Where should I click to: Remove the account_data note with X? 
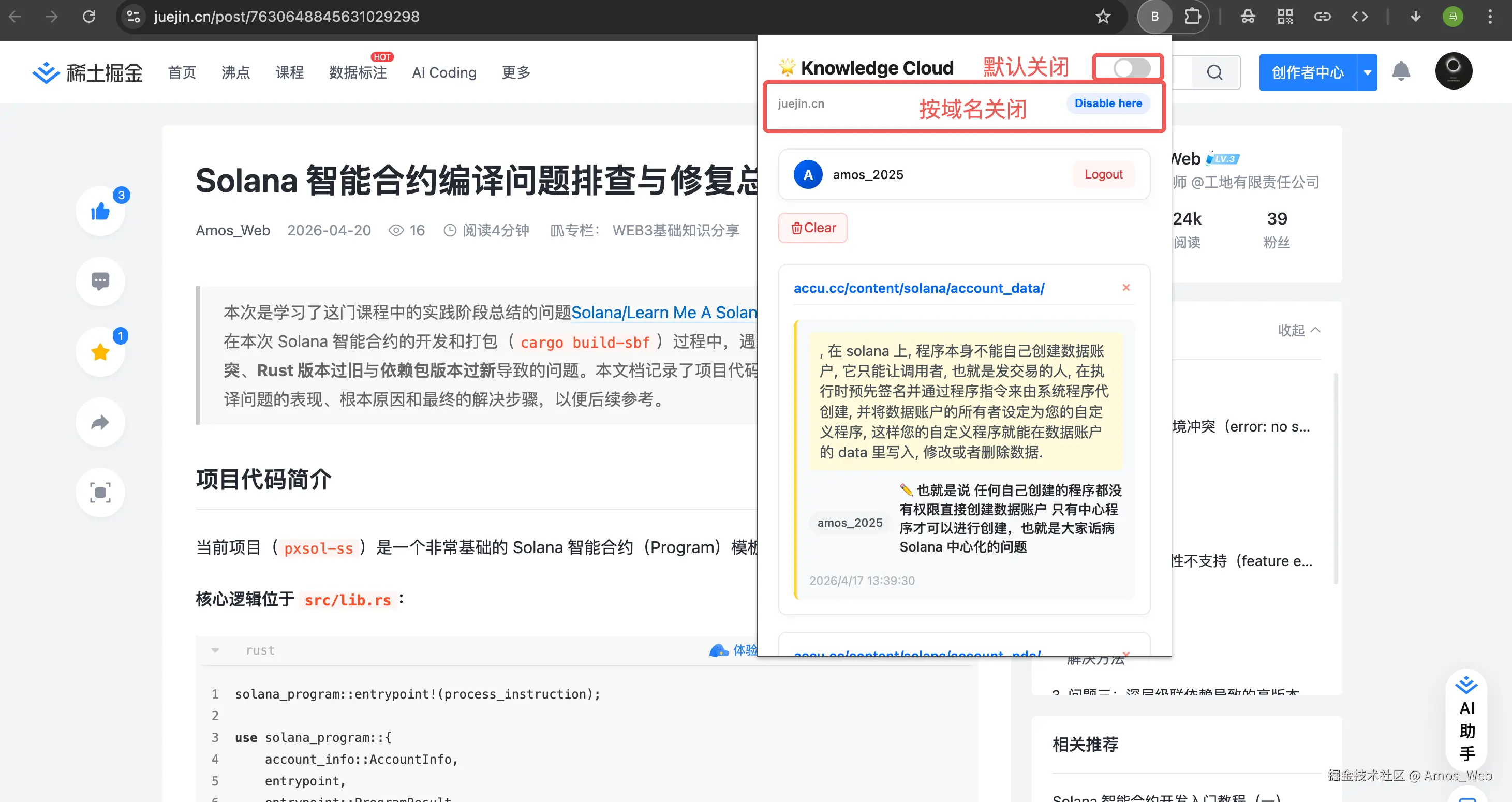click(x=1126, y=288)
